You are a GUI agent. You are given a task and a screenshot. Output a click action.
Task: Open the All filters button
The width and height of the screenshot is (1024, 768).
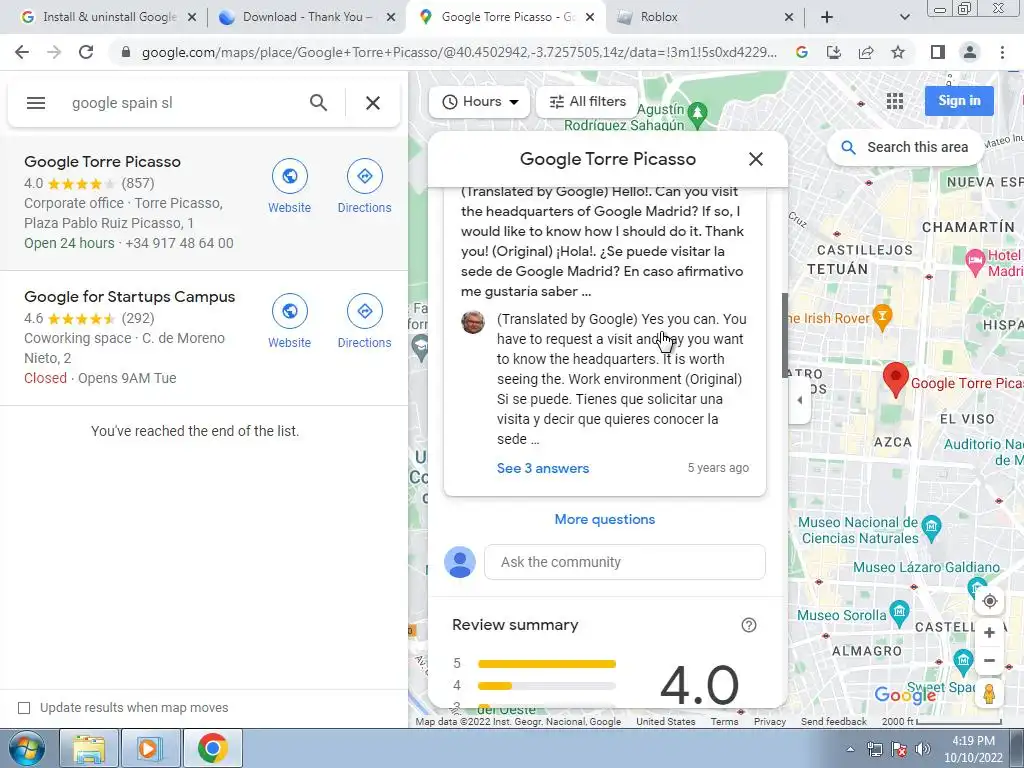click(587, 102)
